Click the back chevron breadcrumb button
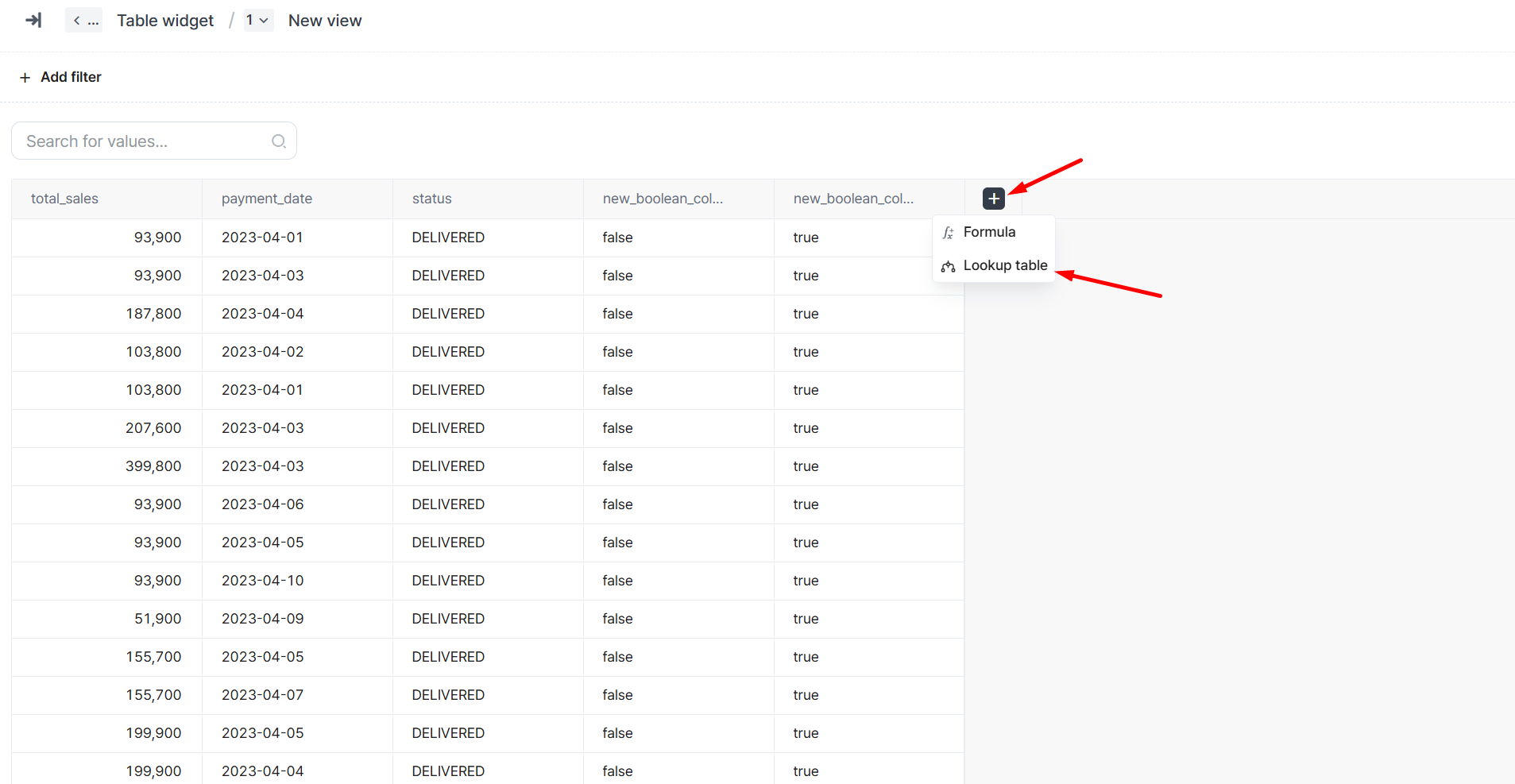Viewport: 1515px width, 784px height. 83,21
